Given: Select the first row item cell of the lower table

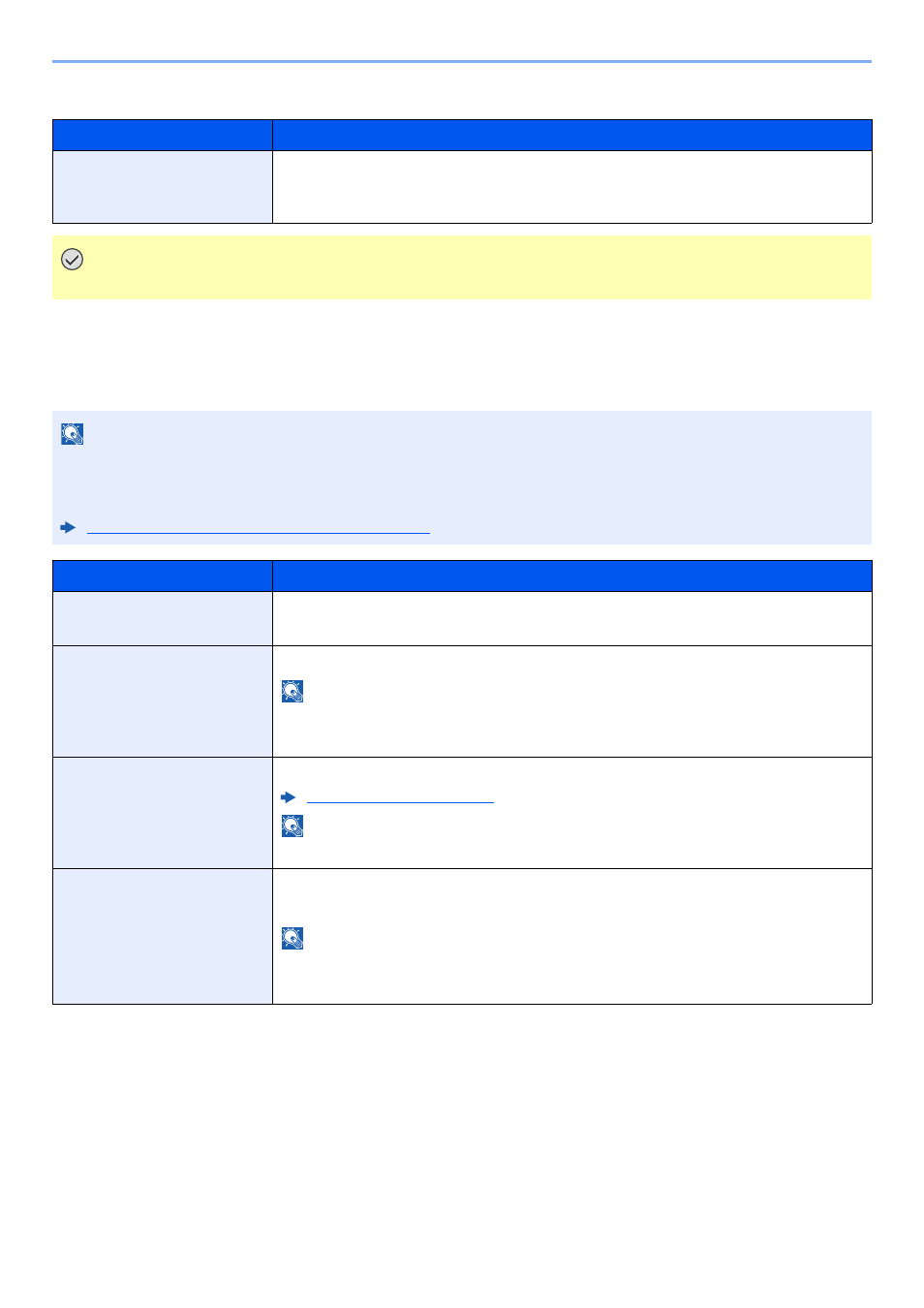Looking at the screenshot, I should [163, 619].
